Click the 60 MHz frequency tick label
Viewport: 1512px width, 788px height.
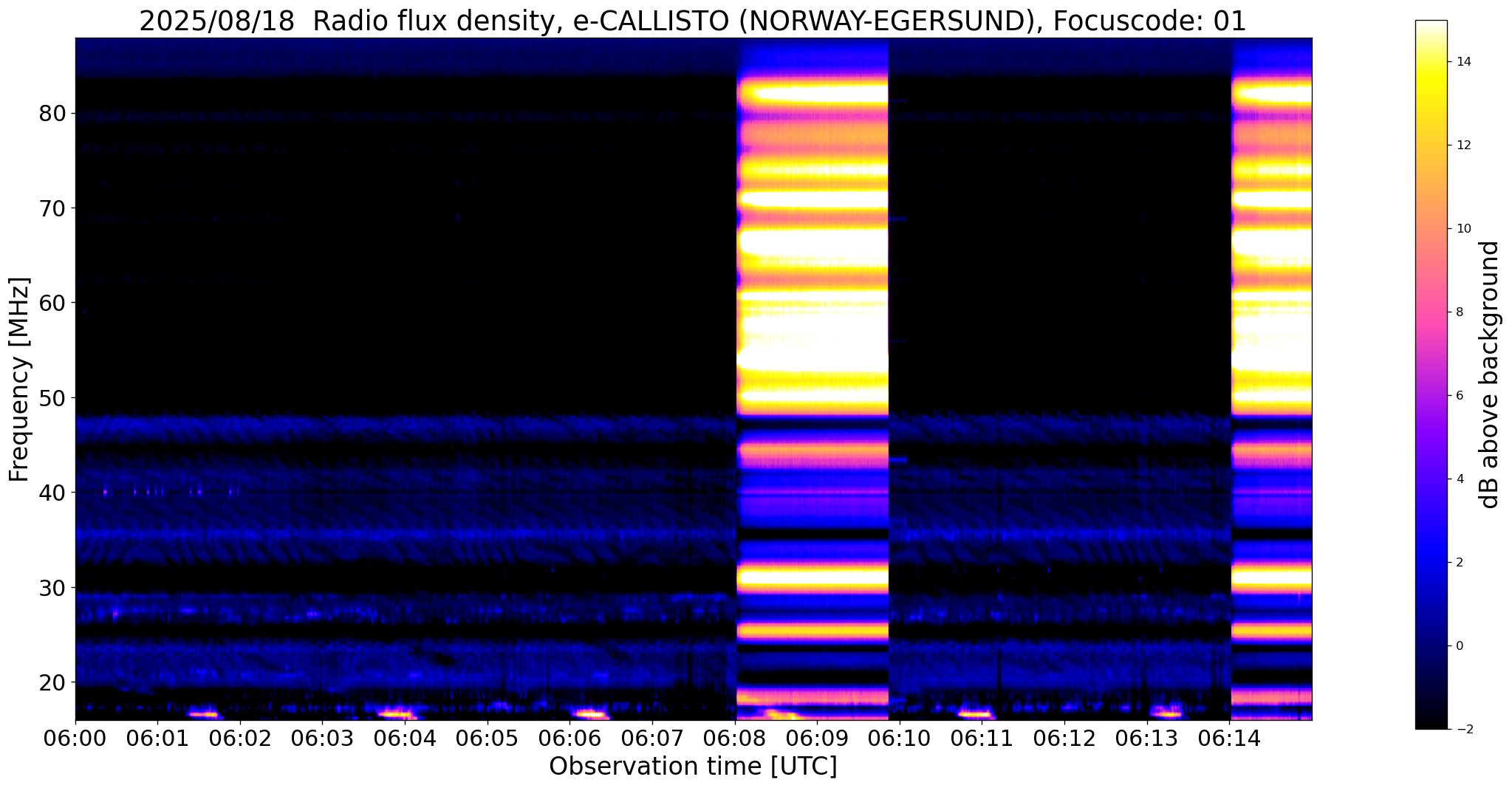53,303
